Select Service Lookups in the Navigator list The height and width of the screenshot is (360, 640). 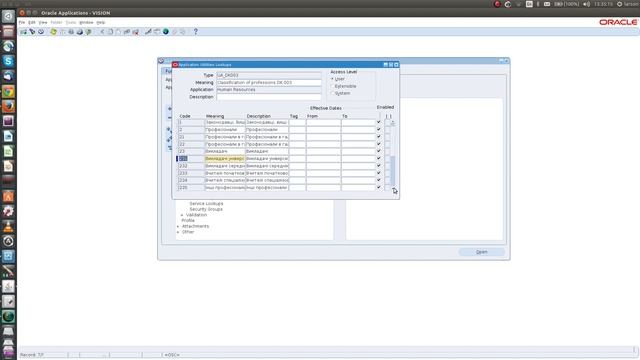(x=206, y=203)
